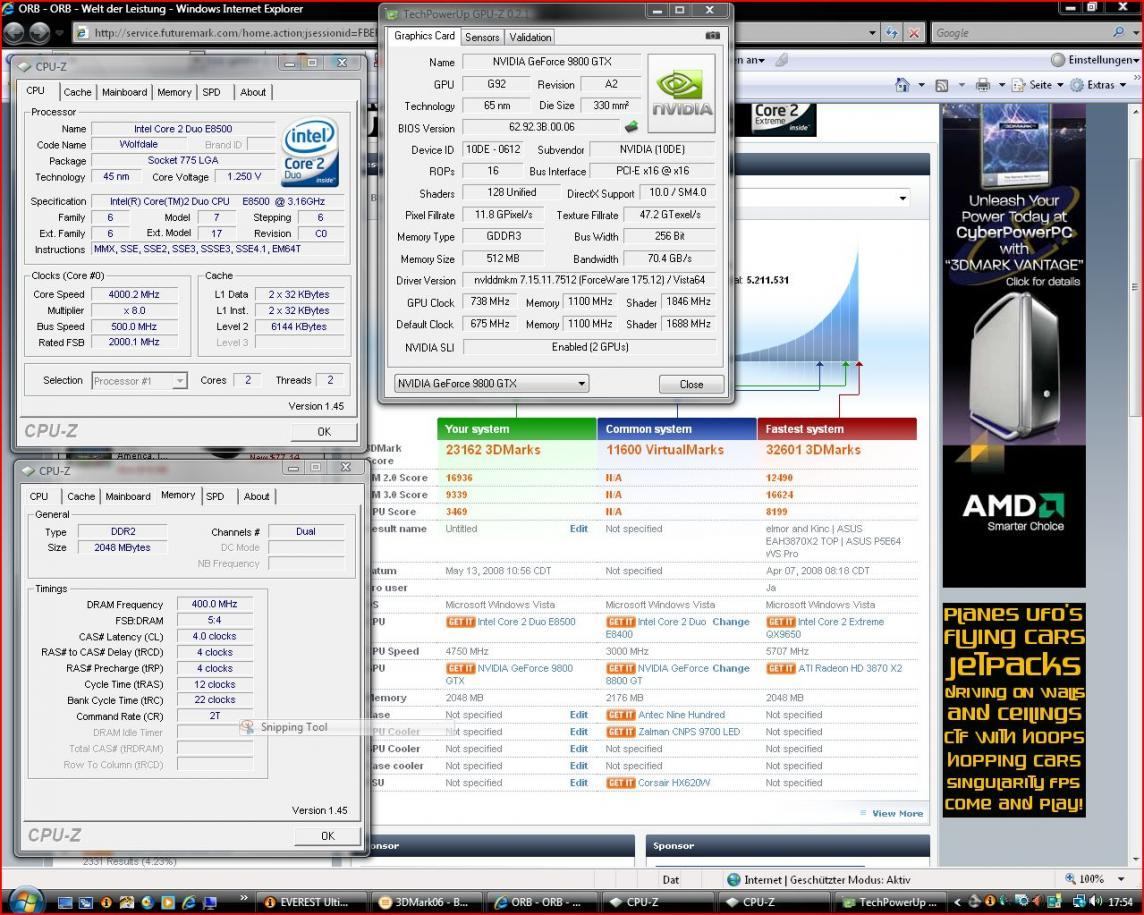Click GET IT badge beside Antec Nine Hundred
The image size is (1144, 915).
(x=621, y=715)
